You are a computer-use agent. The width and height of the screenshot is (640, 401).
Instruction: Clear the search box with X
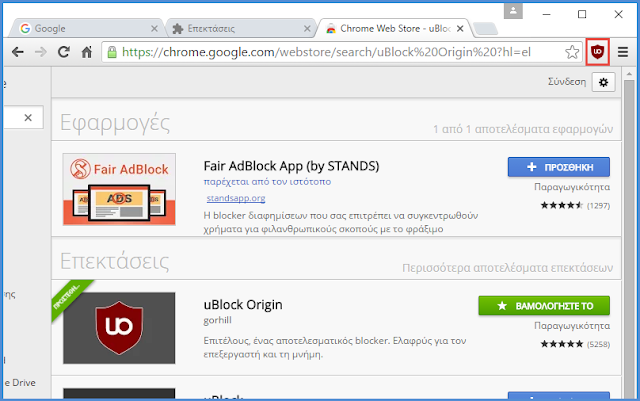[x=28, y=118]
